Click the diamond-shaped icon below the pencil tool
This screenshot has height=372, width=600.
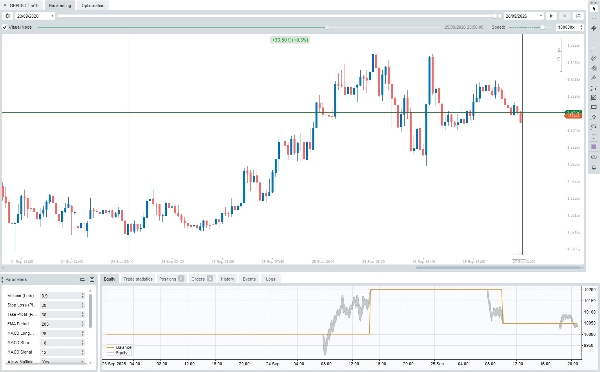(593, 68)
